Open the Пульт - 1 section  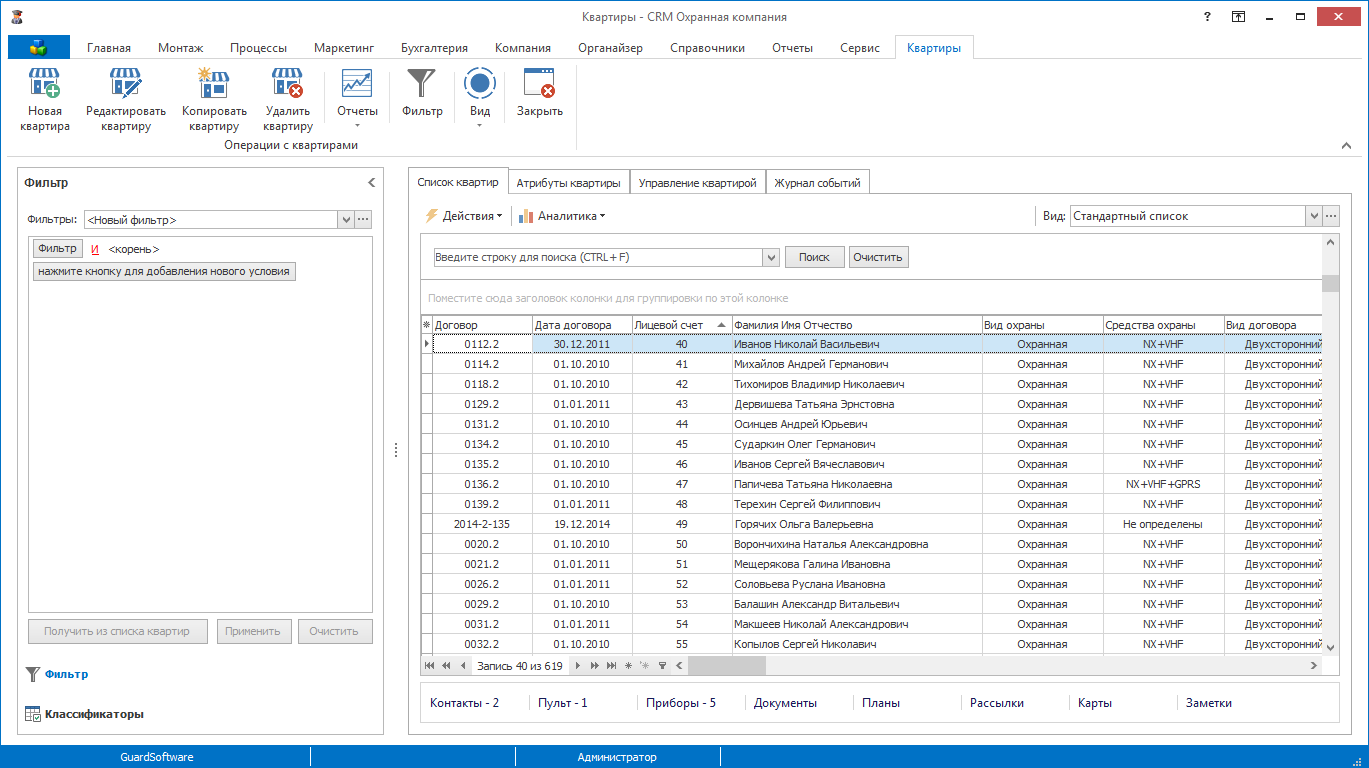563,703
